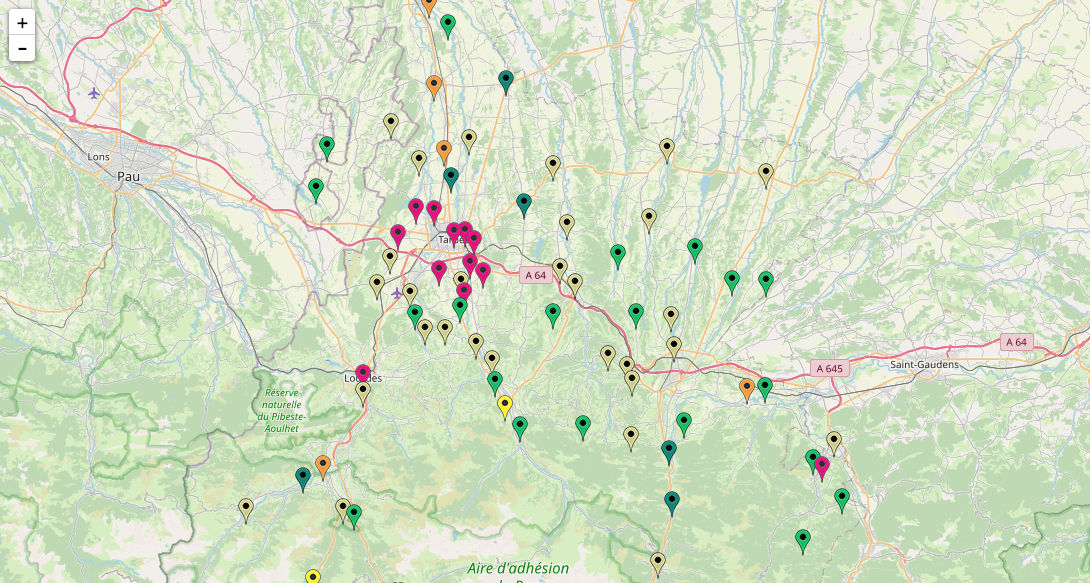
Task: Open the westernmost beige marker southwest of Lourdes
Action: (246, 510)
